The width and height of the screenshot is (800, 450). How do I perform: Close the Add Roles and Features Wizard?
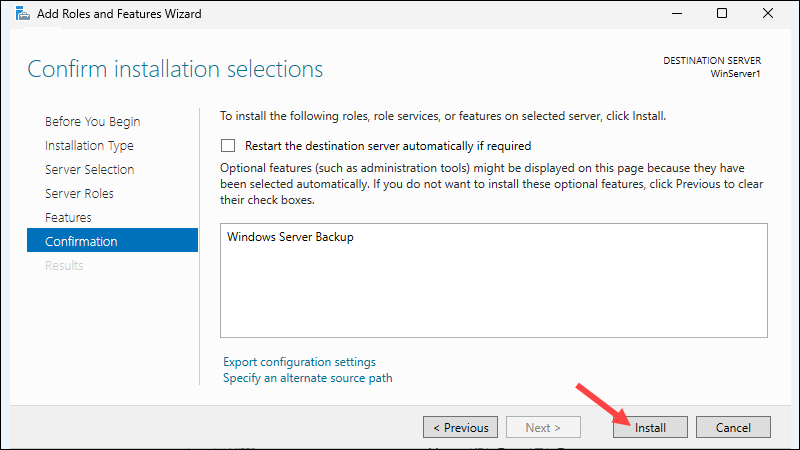click(768, 15)
